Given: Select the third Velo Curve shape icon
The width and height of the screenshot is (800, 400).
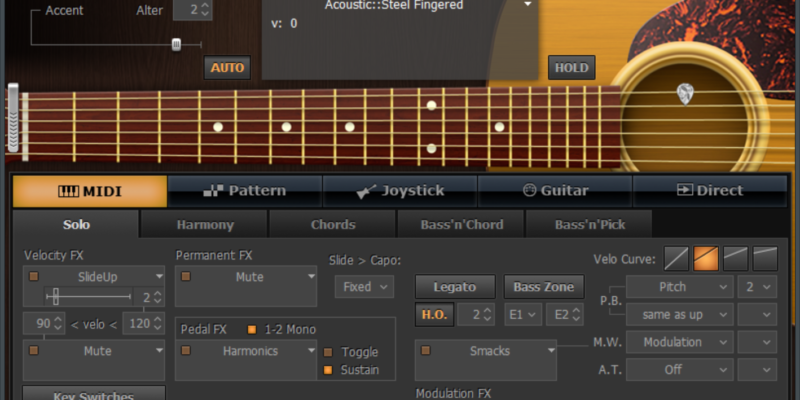Looking at the screenshot, I should click(x=736, y=259).
